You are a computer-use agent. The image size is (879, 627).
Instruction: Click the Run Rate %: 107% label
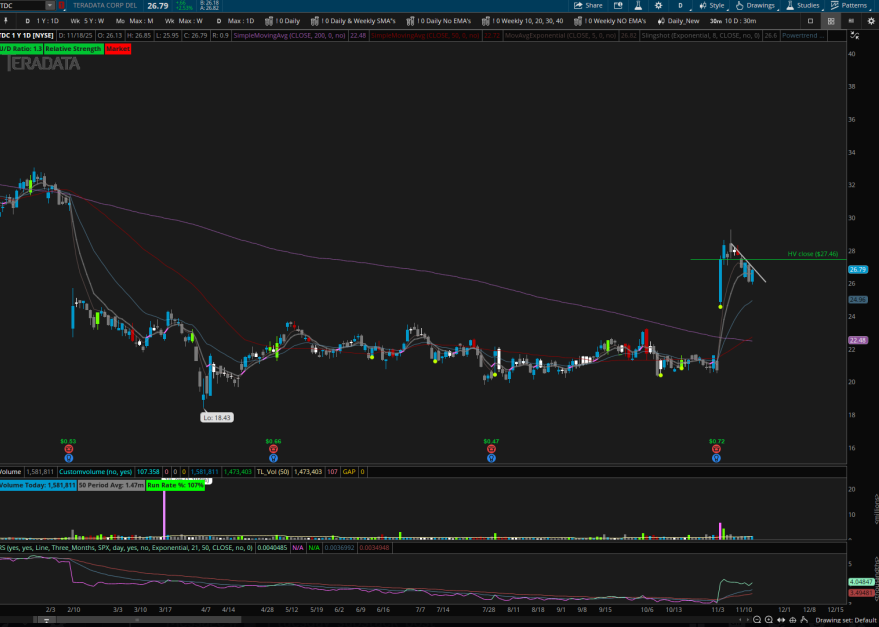click(175, 485)
